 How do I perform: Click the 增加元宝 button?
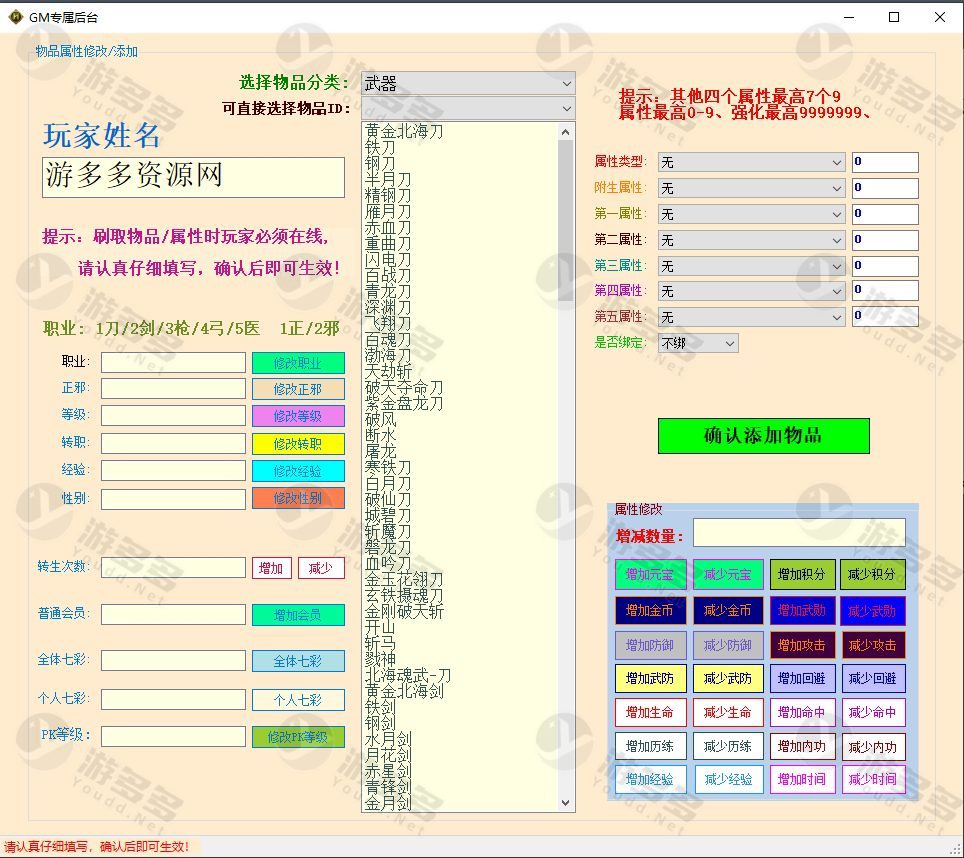pos(650,575)
